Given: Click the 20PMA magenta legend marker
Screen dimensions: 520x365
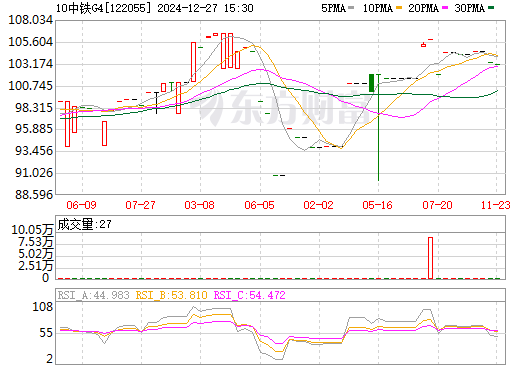Looking at the screenshot, I should coord(445,8).
